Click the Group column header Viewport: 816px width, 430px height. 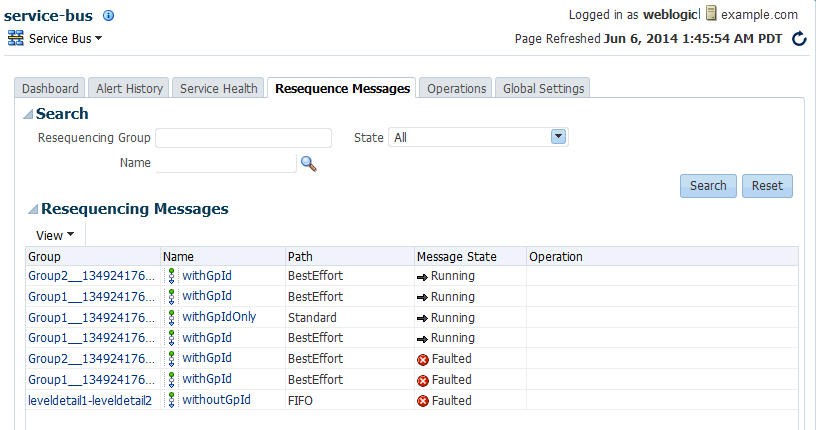pos(93,257)
